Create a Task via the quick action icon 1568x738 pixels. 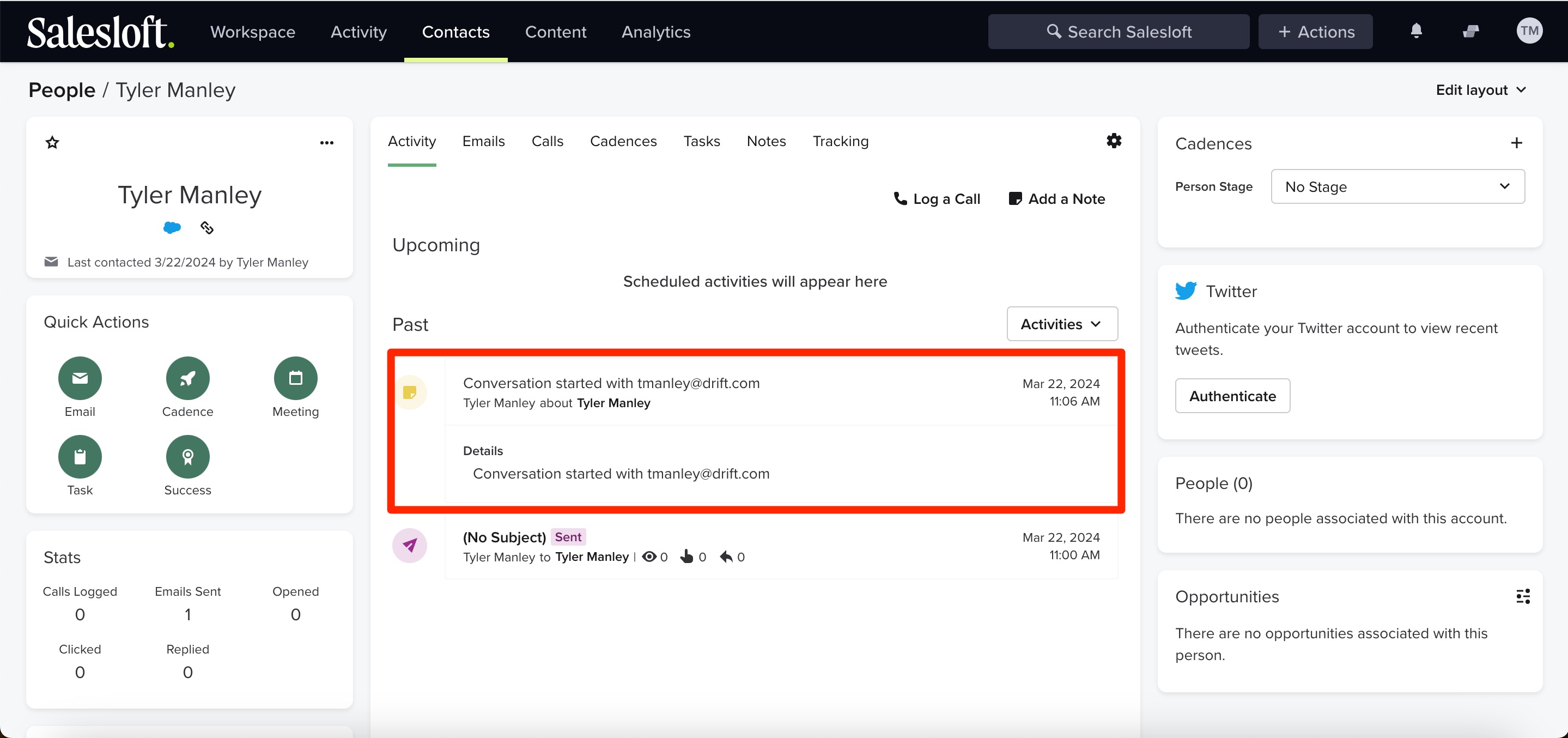tap(79, 456)
